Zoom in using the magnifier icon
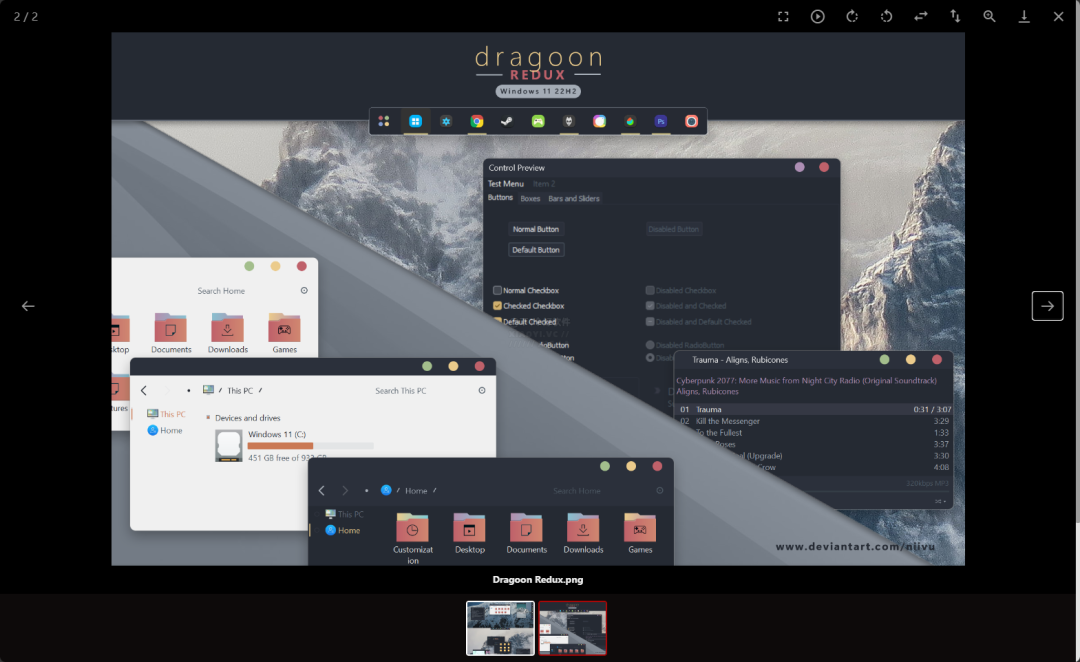This screenshot has width=1080, height=662. click(989, 17)
